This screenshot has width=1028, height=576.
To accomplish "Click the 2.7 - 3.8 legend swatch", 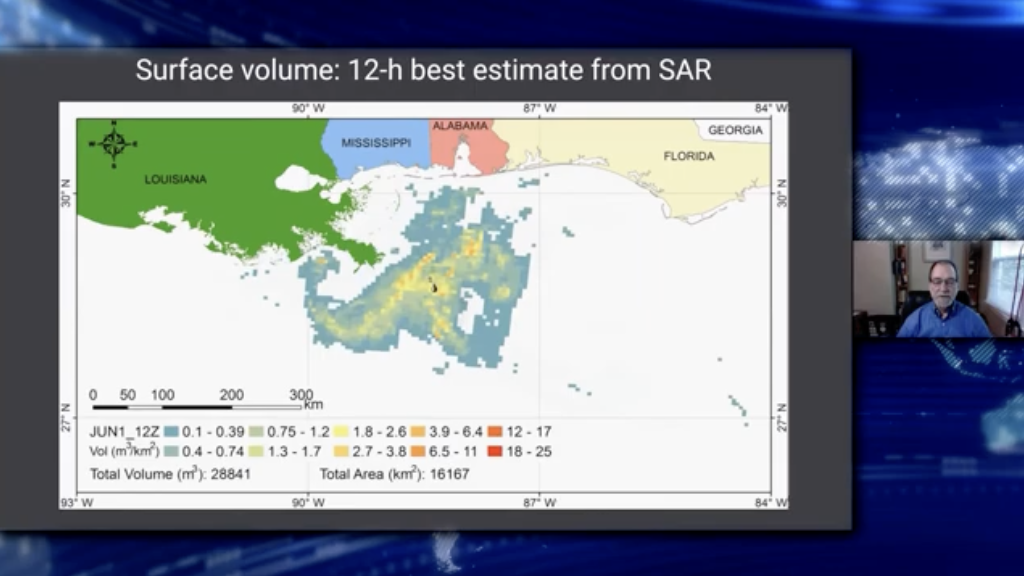I will pos(339,452).
